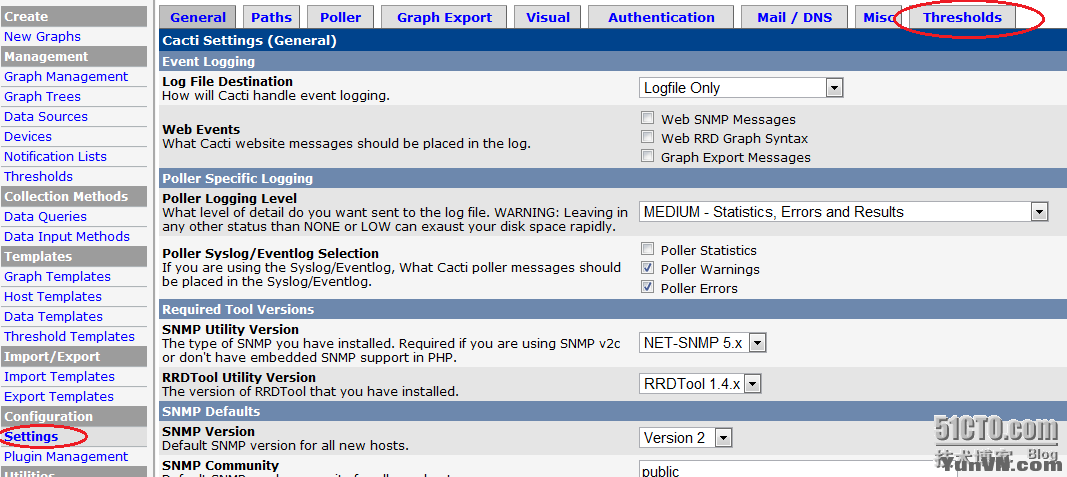The height and width of the screenshot is (477, 1067).
Task: Click the Poller Logging Level label
Action: pyautogui.click(x=229, y=199)
